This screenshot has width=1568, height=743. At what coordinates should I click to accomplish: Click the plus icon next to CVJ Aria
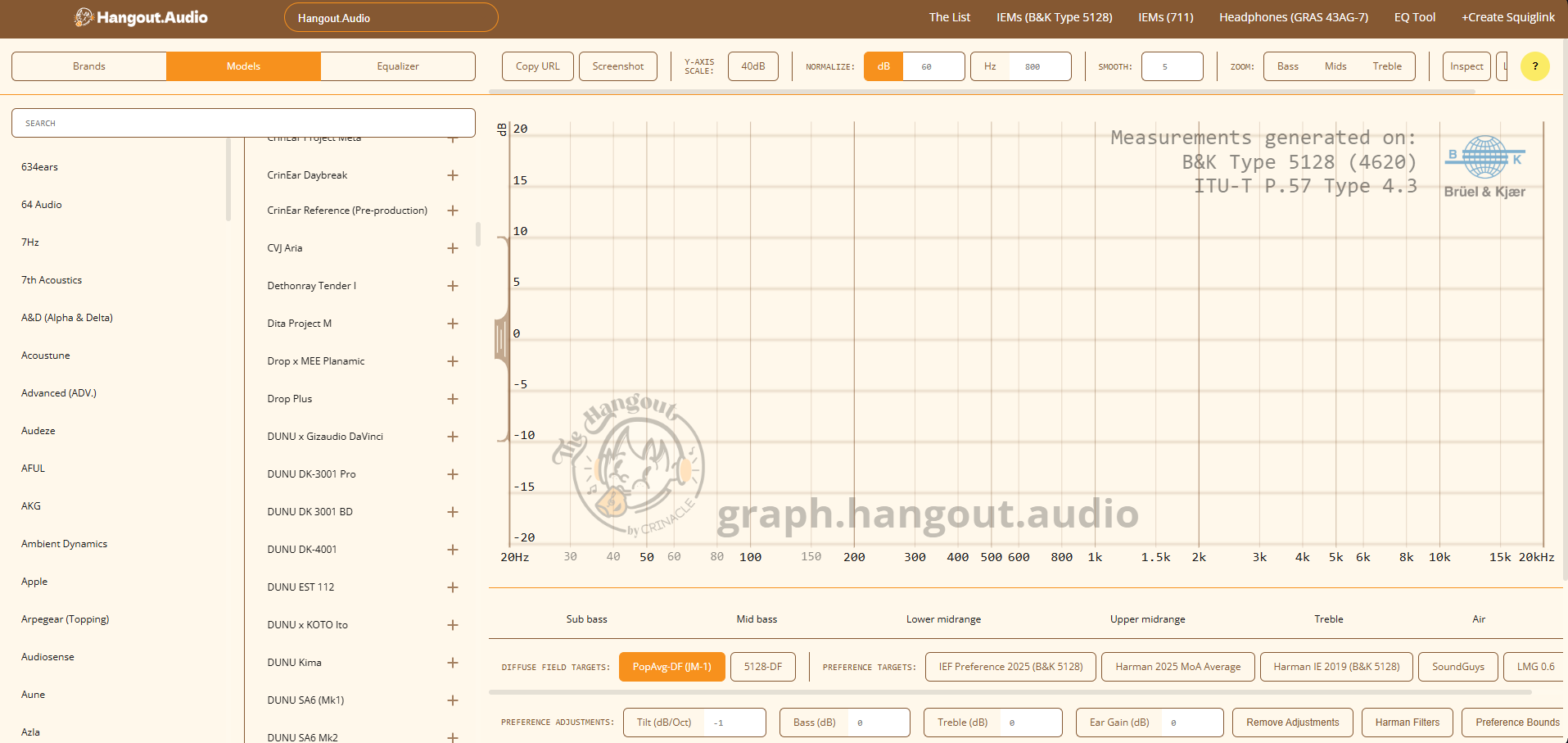(453, 247)
